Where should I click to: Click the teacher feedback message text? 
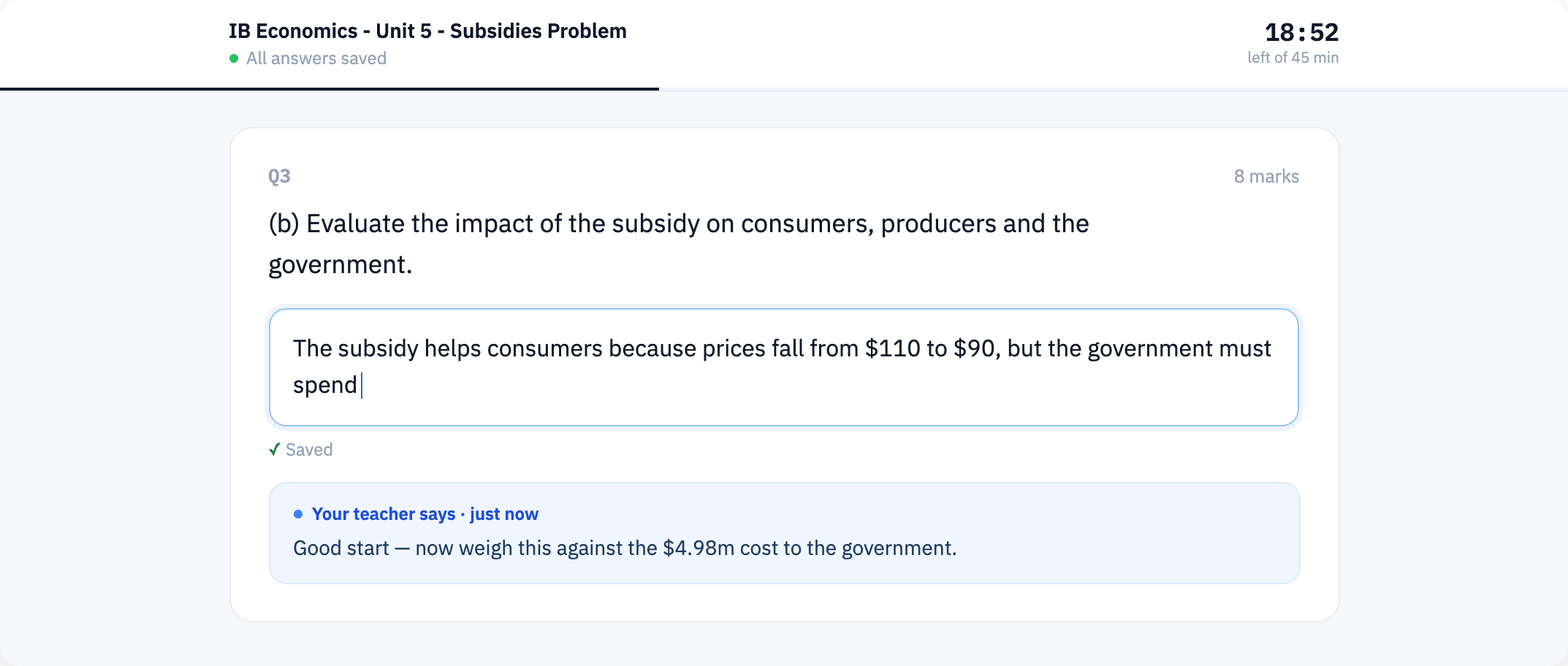tap(625, 548)
